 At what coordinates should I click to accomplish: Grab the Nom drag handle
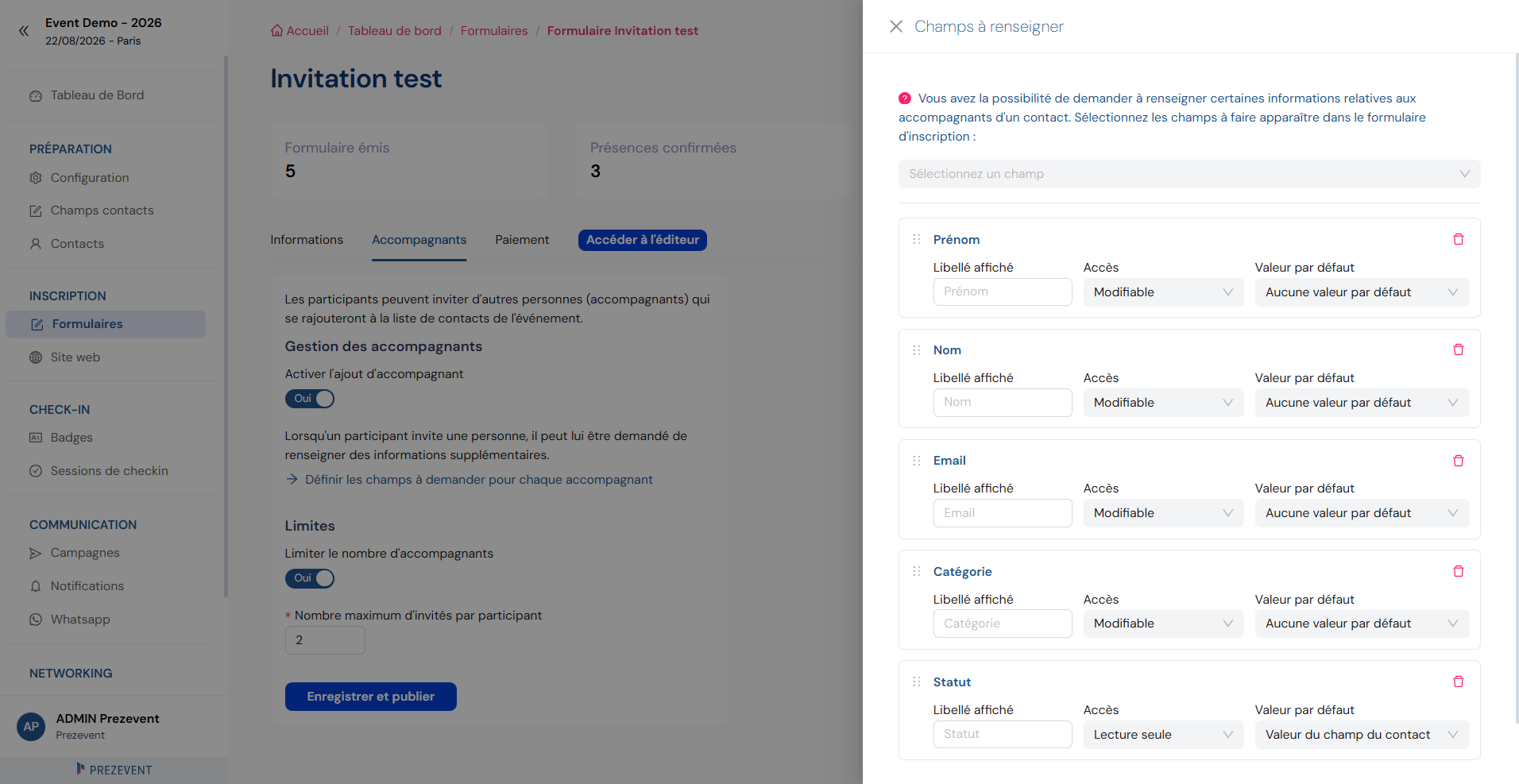pyautogui.click(x=917, y=350)
